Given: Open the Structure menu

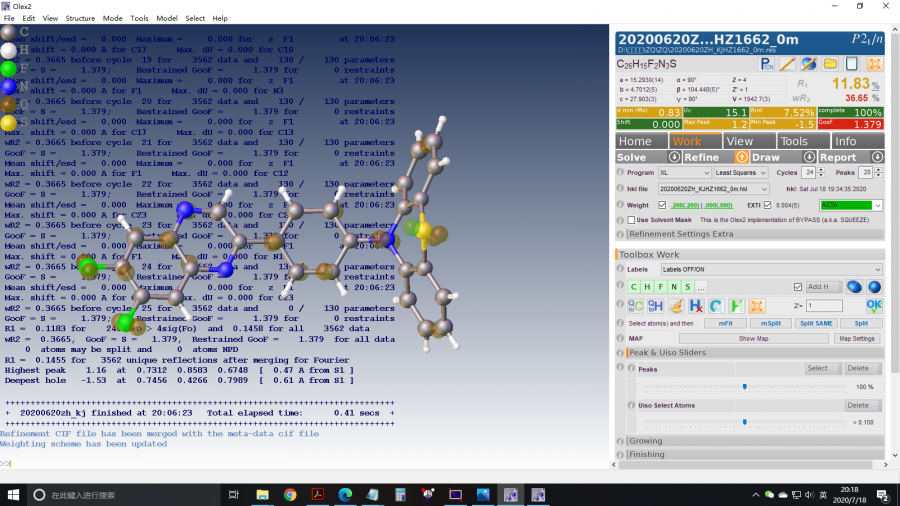Looking at the screenshot, I should coord(80,18).
